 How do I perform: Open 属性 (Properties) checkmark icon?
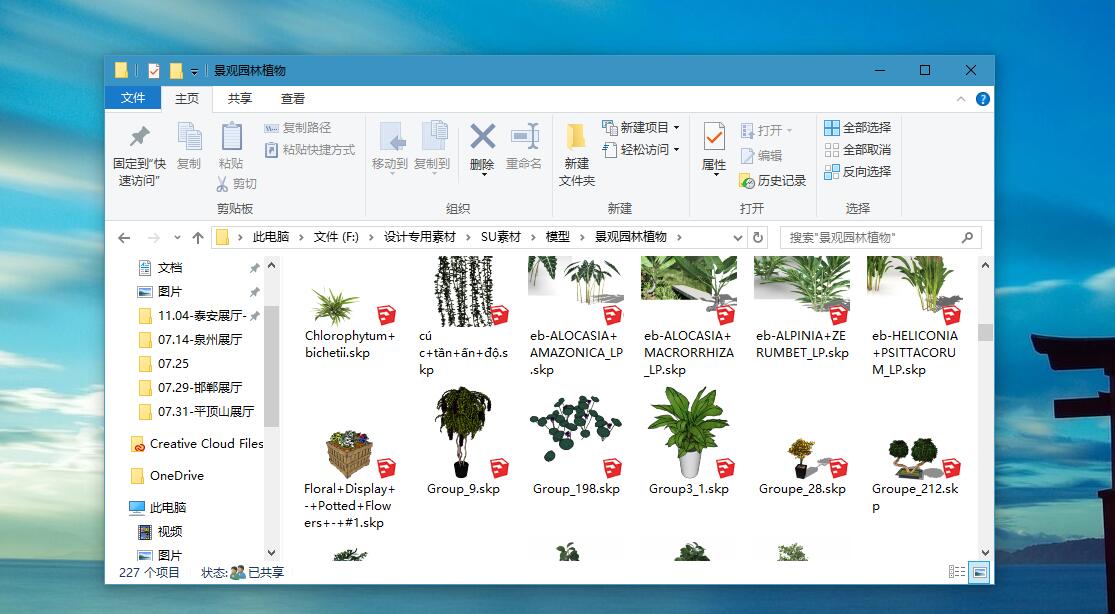(x=714, y=136)
